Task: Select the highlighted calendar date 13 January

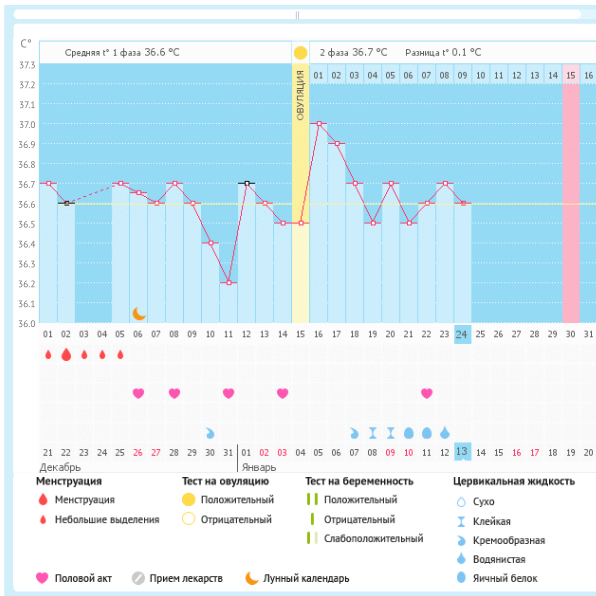Action: click(x=463, y=452)
